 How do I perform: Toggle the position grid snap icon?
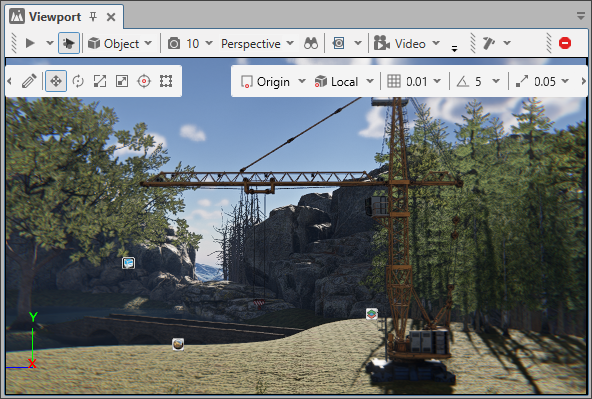[x=394, y=81]
